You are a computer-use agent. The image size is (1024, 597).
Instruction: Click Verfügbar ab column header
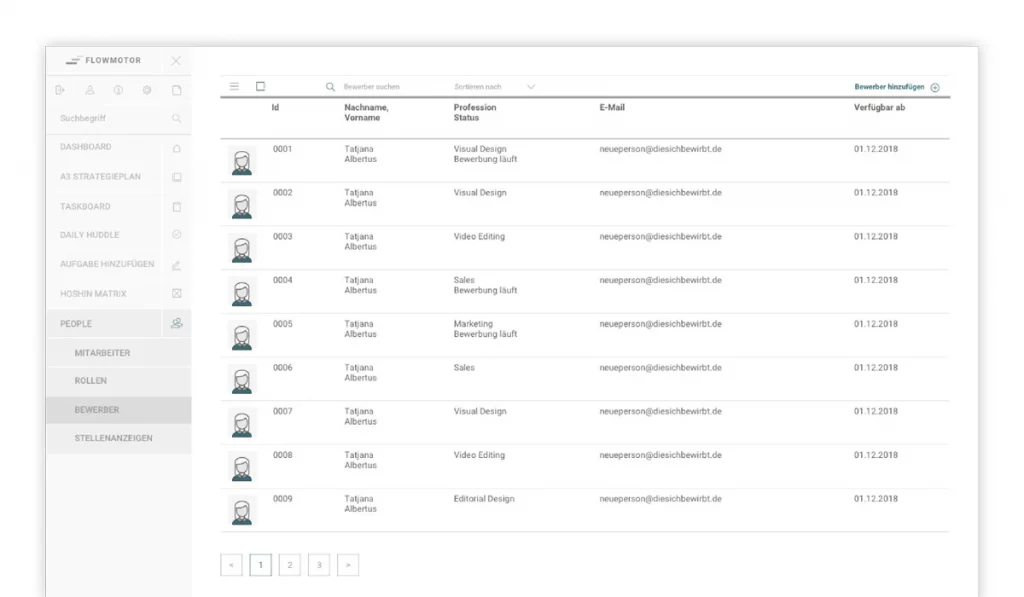(x=879, y=107)
